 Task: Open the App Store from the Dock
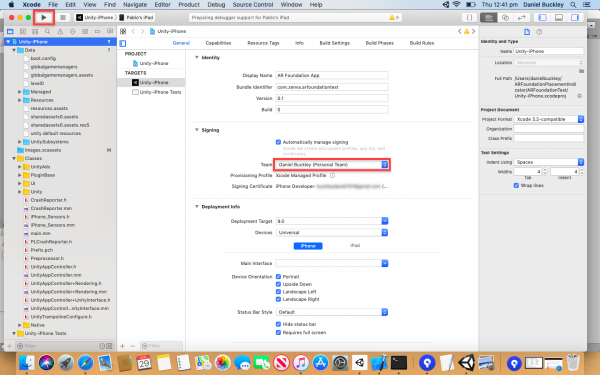321,362
